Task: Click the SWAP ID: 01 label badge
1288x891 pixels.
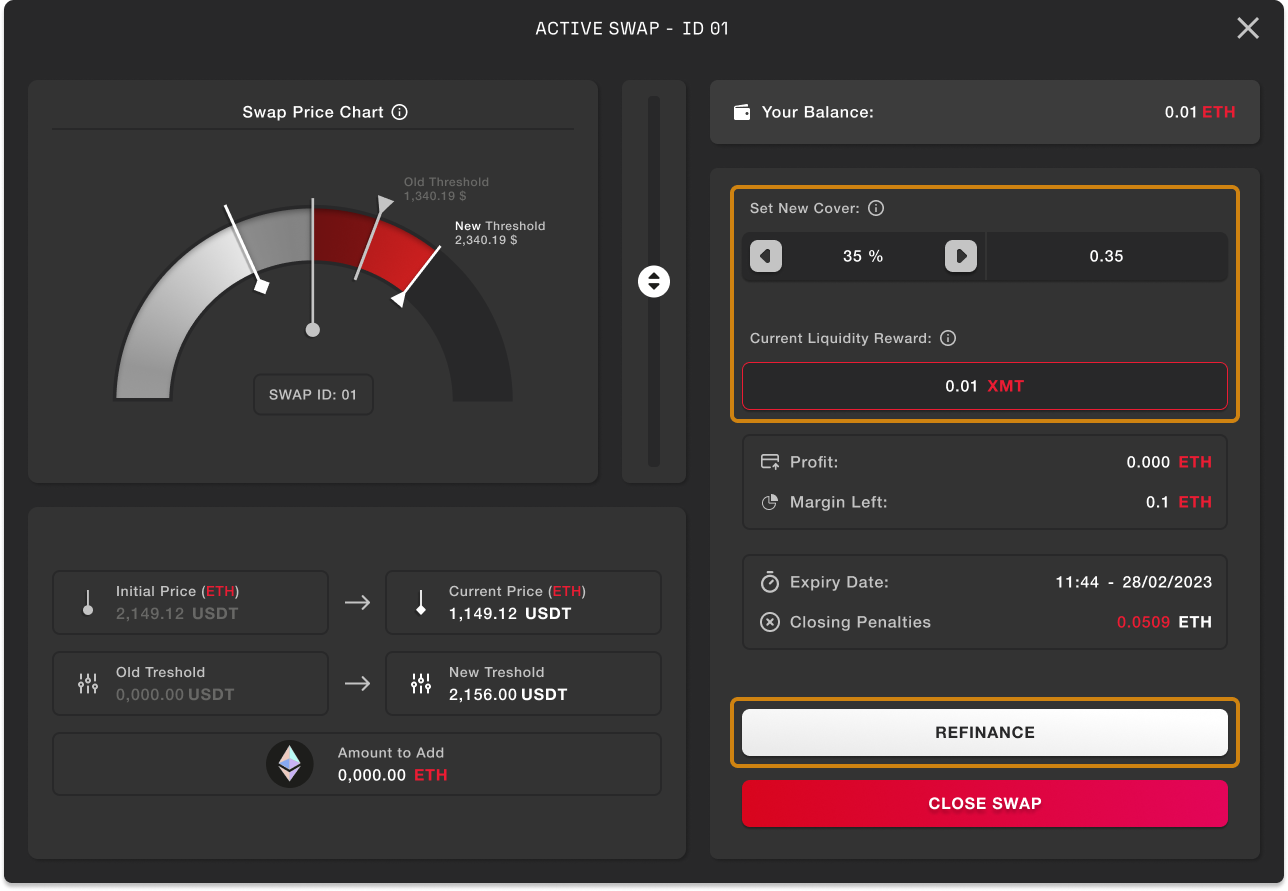Action: [313, 395]
